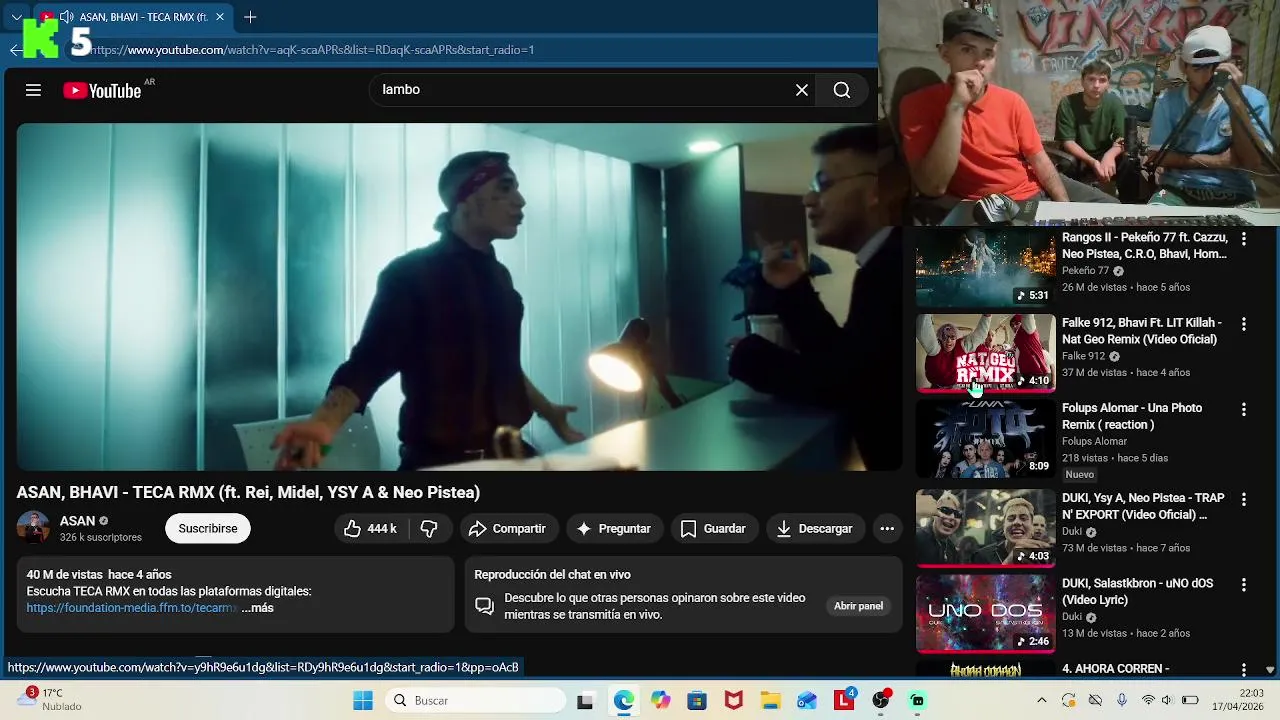The width and height of the screenshot is (1280, 720).
Task: Expand description with ...más
Action: coord(257,608)
